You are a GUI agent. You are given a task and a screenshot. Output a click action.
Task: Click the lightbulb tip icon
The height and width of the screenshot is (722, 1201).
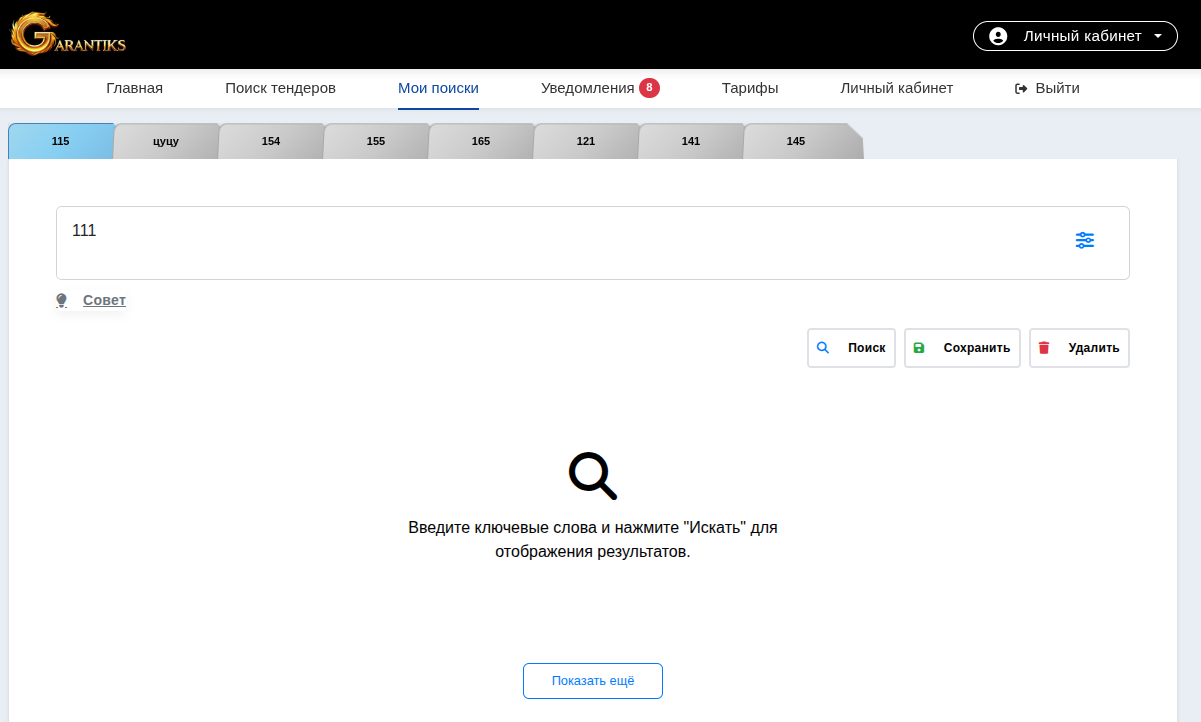[x=60, y=299]
